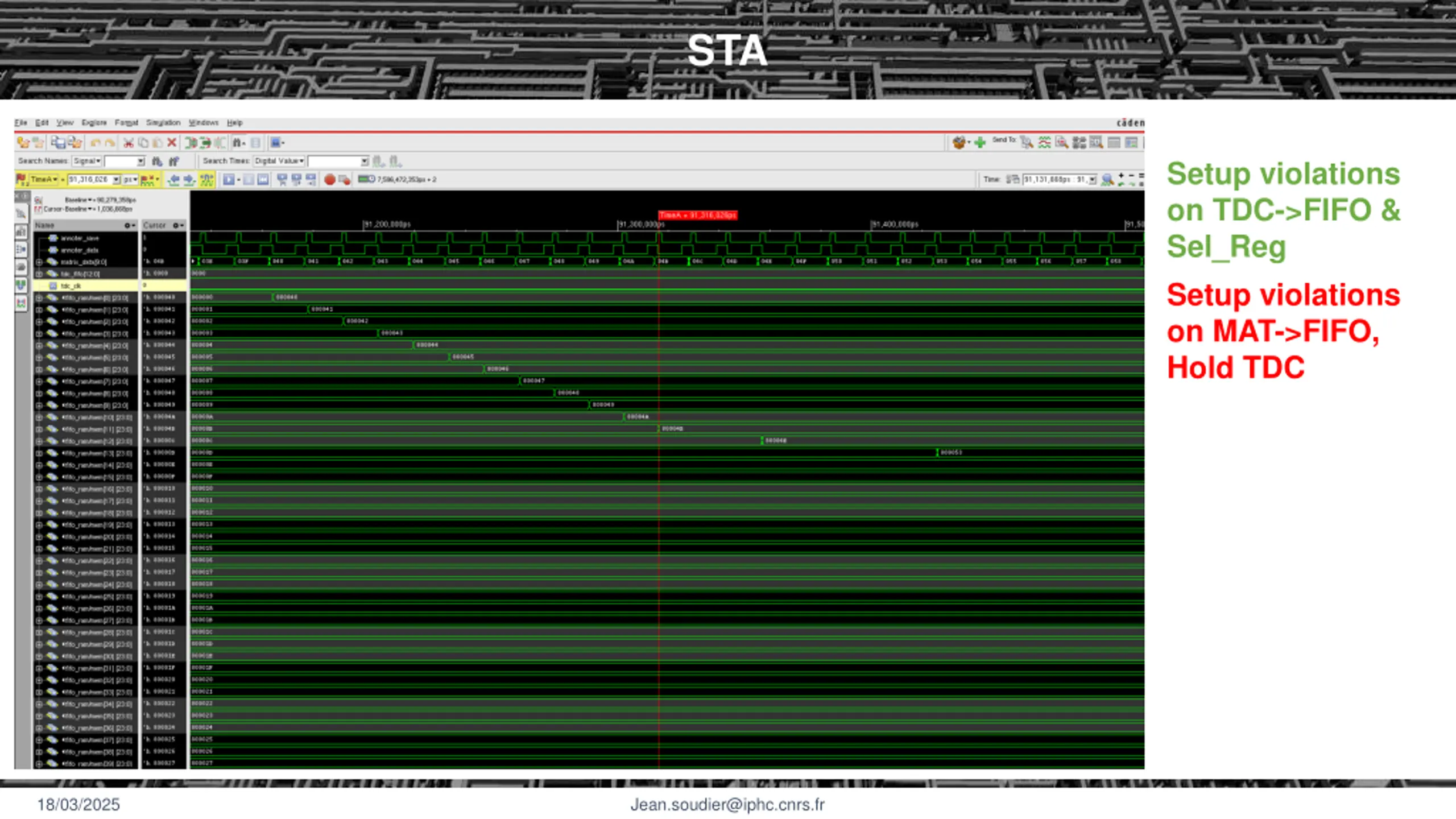
Task: Open the Help menu
Action: [235, 122]
